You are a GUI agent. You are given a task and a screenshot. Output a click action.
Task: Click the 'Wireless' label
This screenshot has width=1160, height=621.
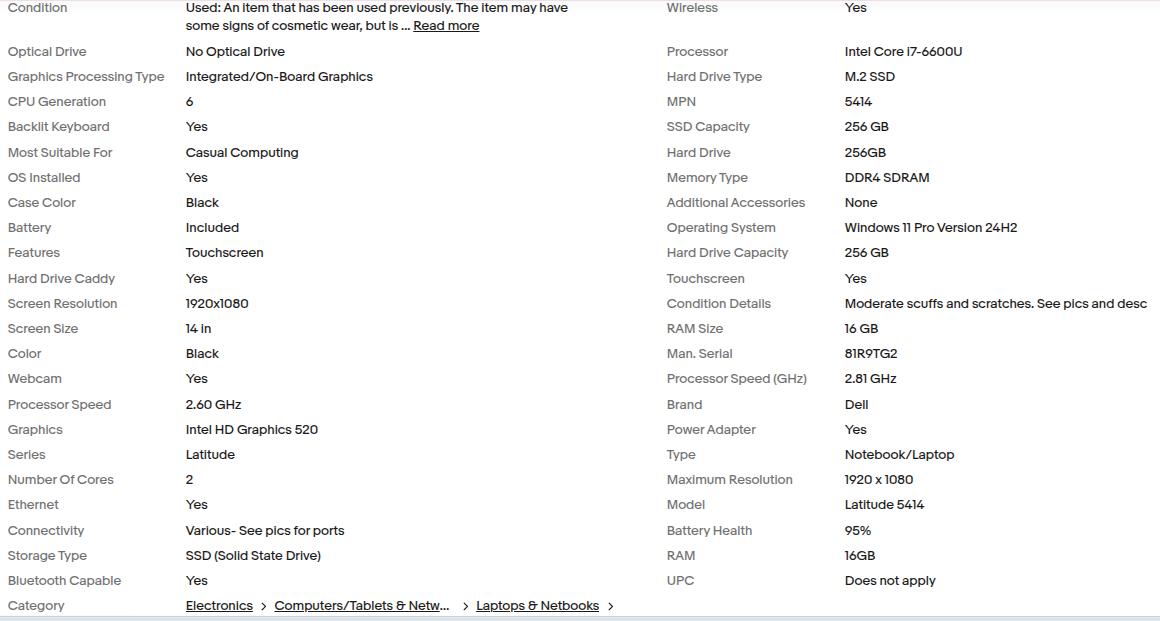pyautogui.click(x=692, y=8)
